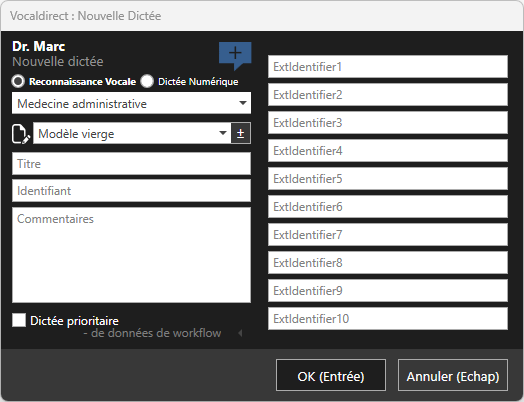
Task: Click the blue speech bubble plus icon
Action: point(235,55)
